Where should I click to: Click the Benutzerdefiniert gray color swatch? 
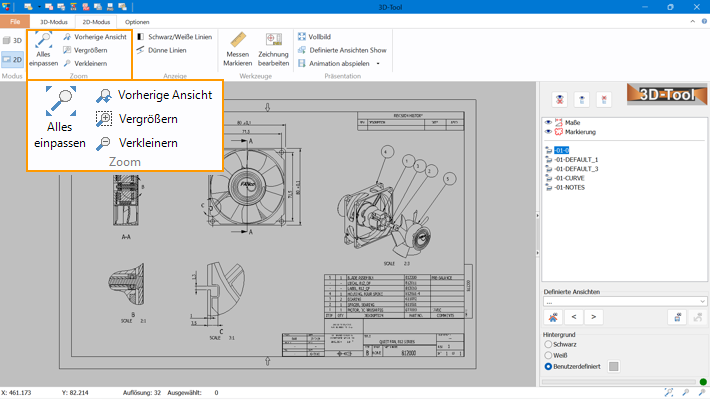[x=614, y=366]
